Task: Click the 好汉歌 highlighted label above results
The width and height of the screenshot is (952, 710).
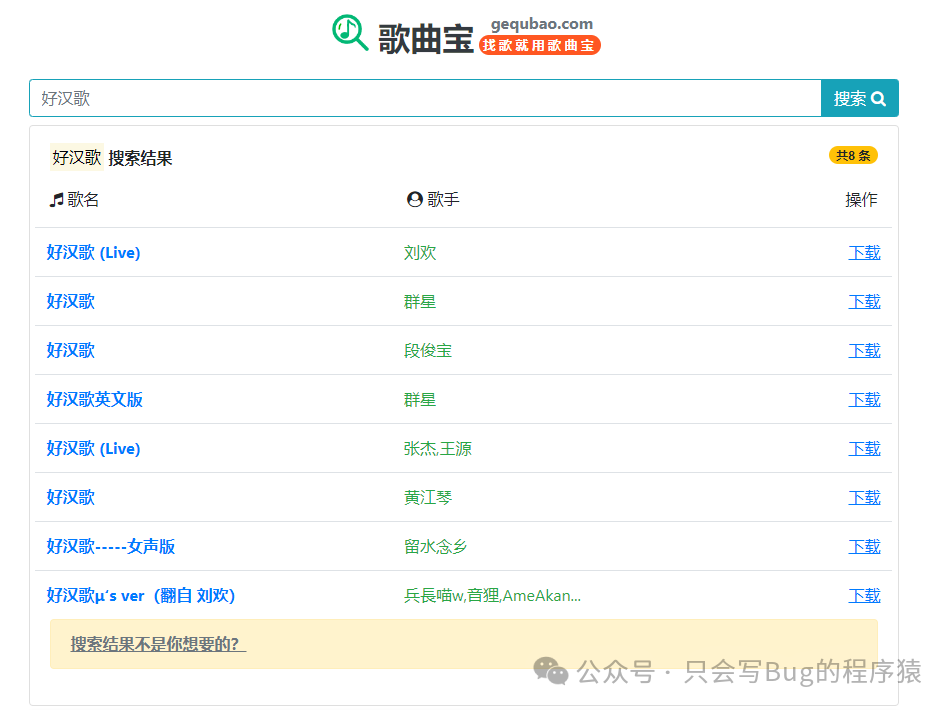Action: [73, 157]
